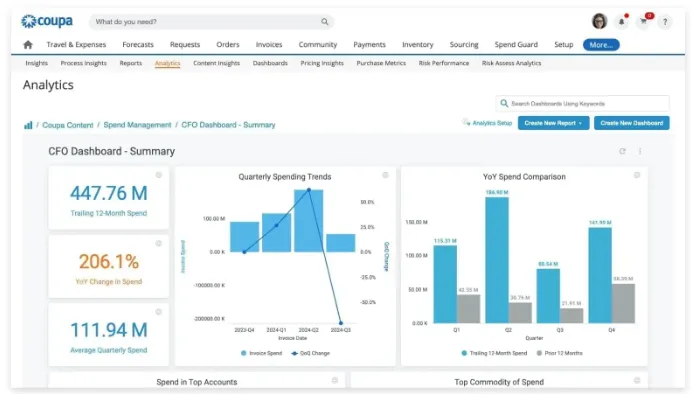Click the 206.1% YoY change value
Viewport: 697px width, 394px height.
click(x=109, y=261)
